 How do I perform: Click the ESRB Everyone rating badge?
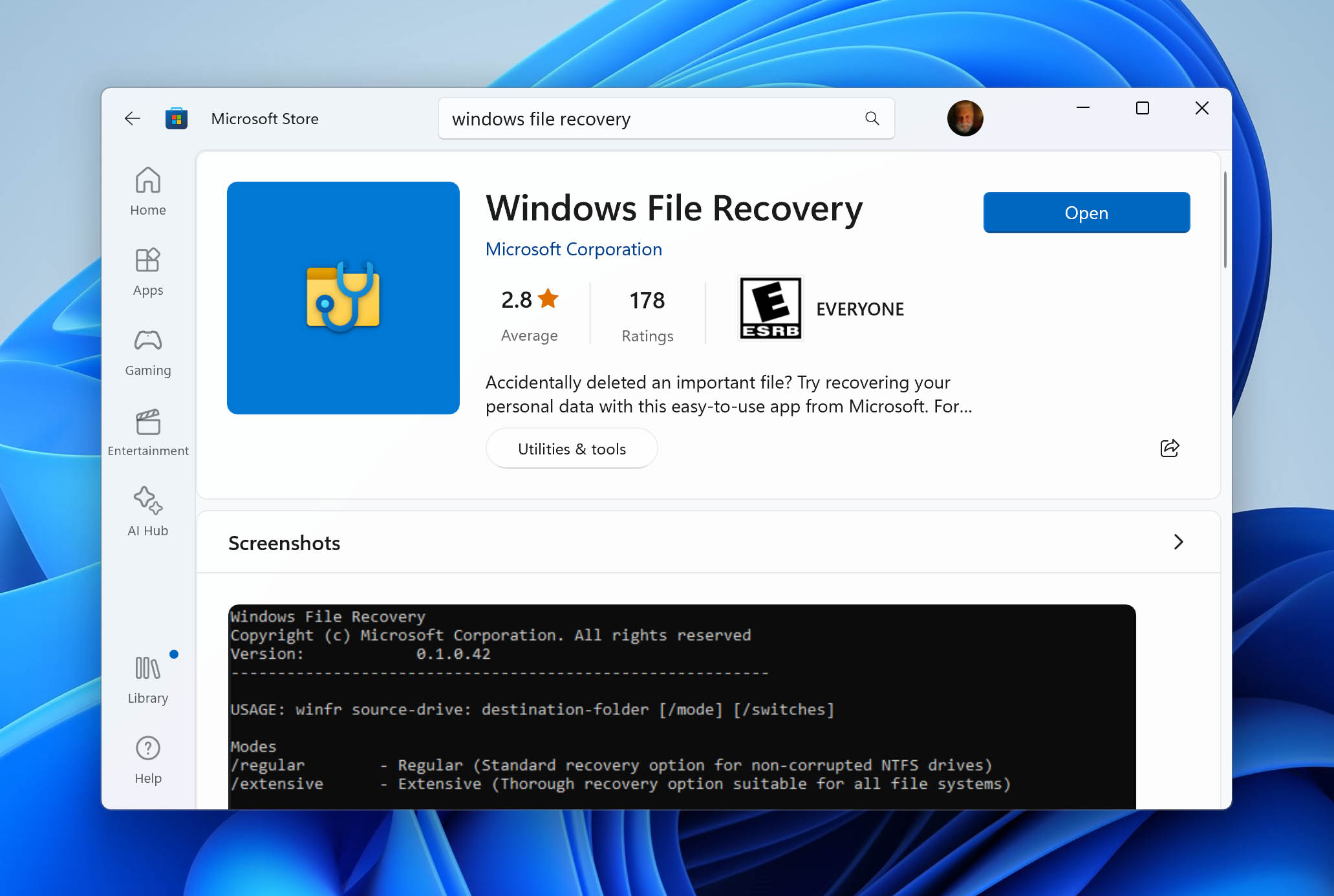coord(770,307)
